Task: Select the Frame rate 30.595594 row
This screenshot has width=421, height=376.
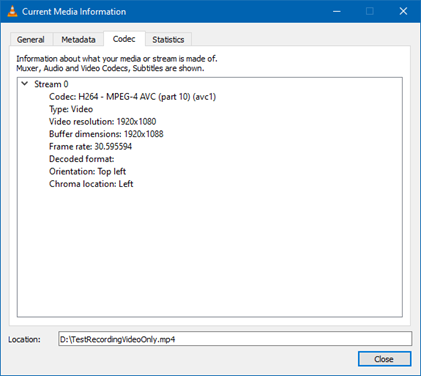Action: point(90,146)
